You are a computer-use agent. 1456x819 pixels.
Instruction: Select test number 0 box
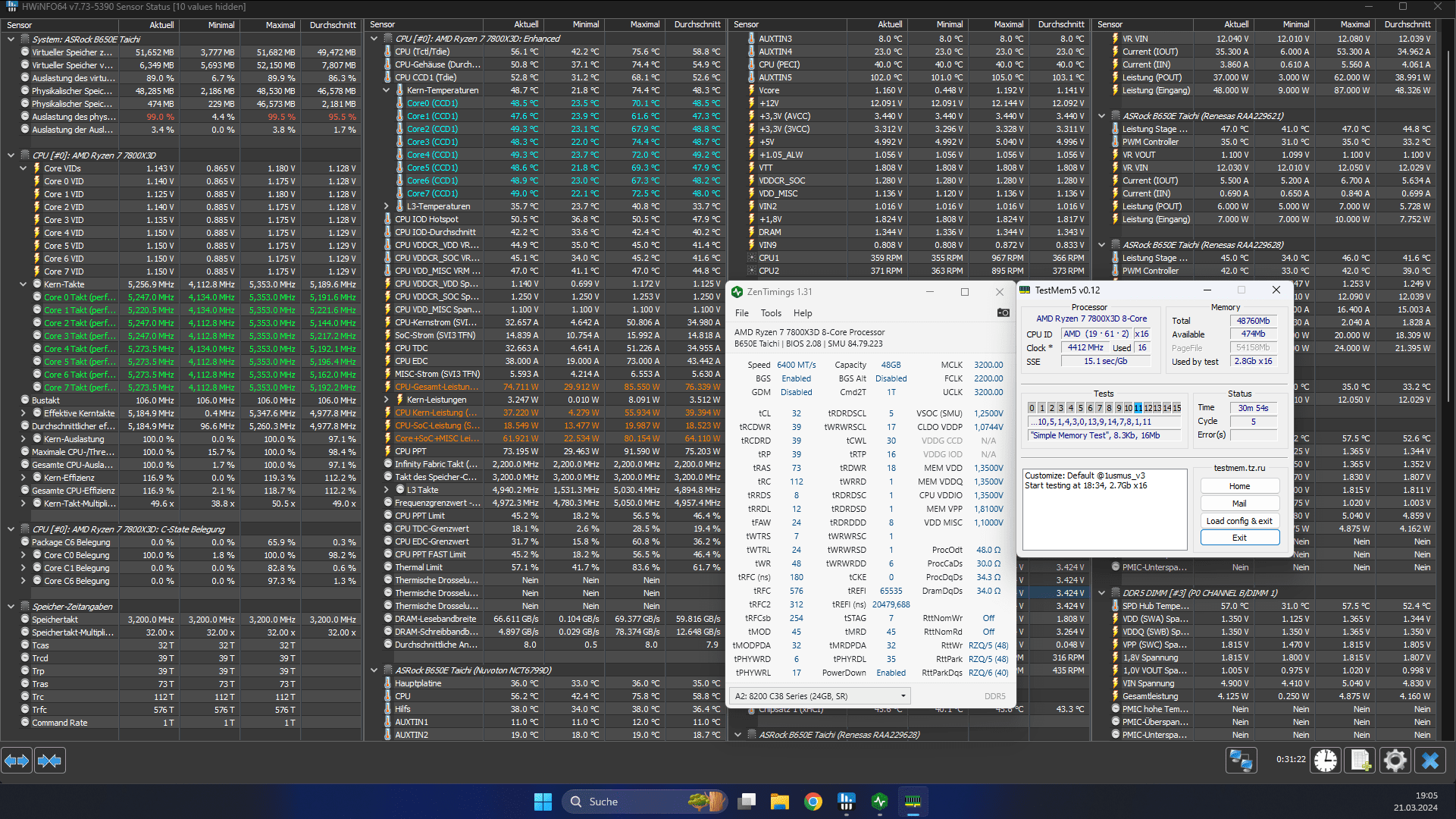point(1032,408)
